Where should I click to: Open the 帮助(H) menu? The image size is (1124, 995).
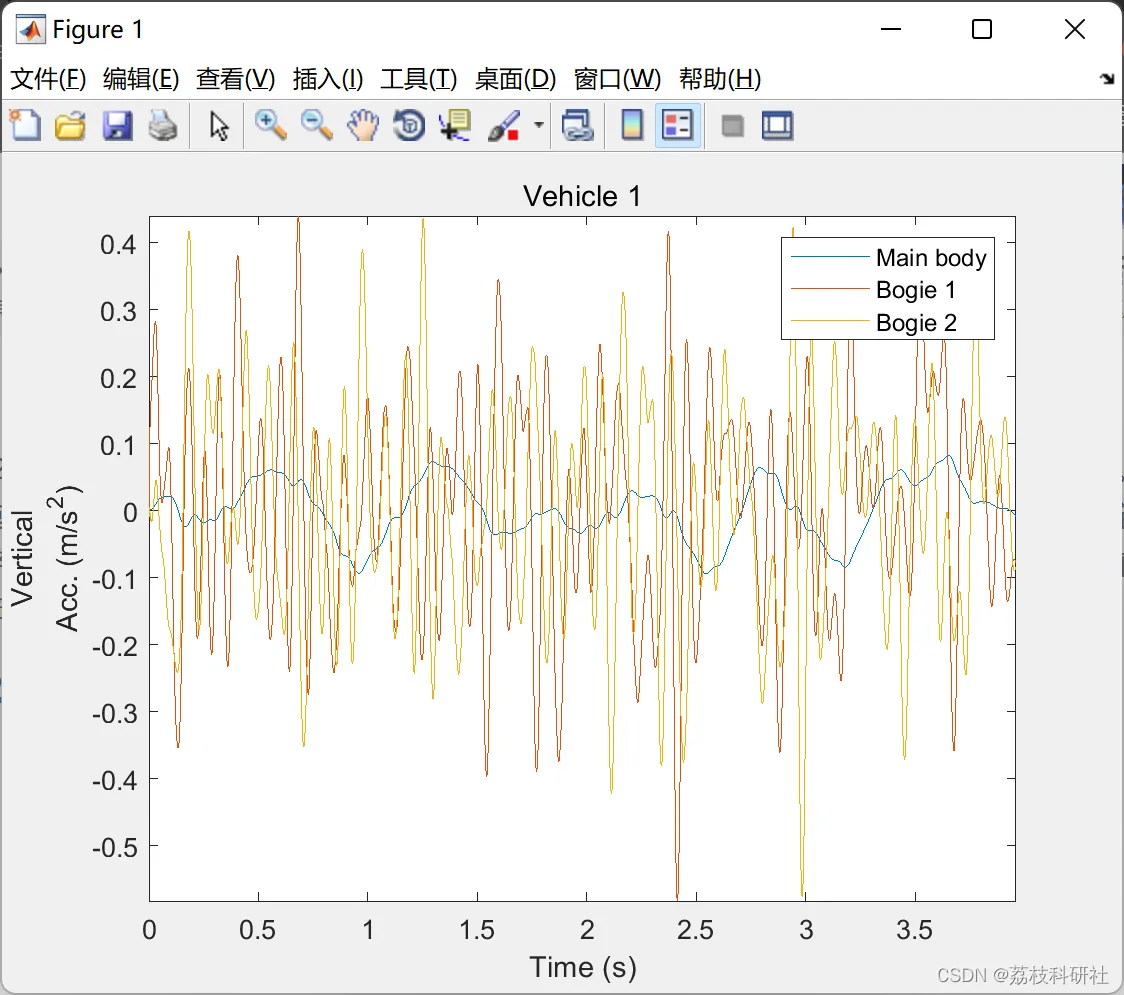[x=720, y=79]
